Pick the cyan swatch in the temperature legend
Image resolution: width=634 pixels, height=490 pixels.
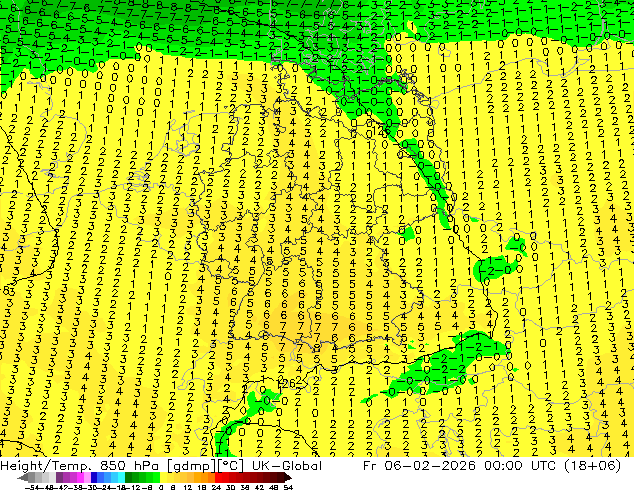[x=121, y=478]
